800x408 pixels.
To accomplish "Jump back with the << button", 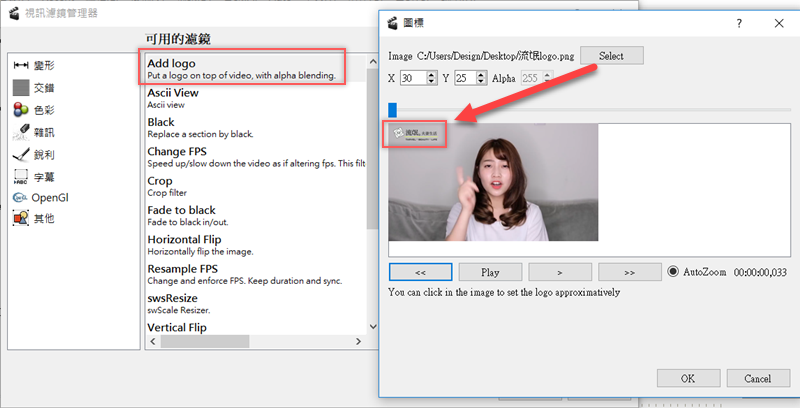I will pyautogui.click(x=420, y=272).
